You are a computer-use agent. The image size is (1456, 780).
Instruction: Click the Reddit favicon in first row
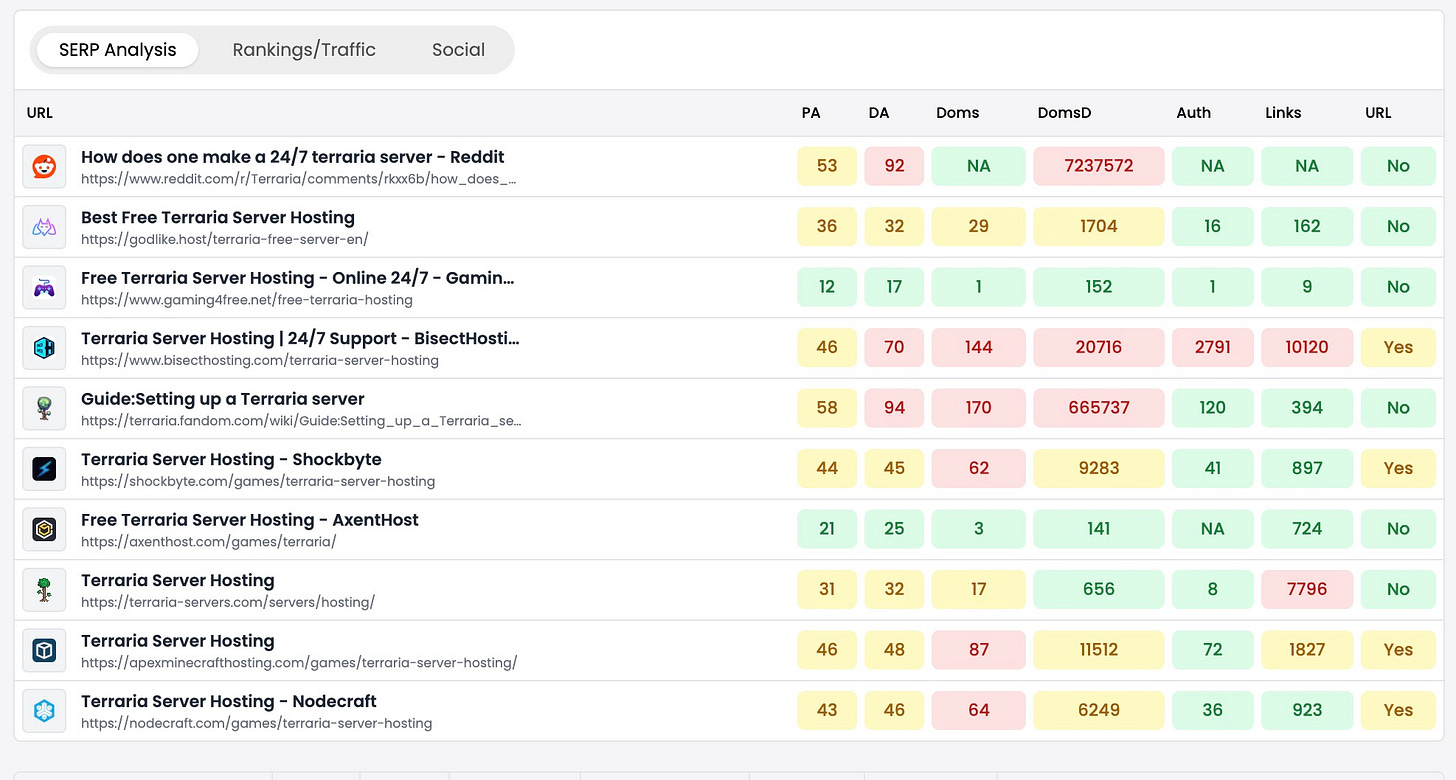(44, 166)
